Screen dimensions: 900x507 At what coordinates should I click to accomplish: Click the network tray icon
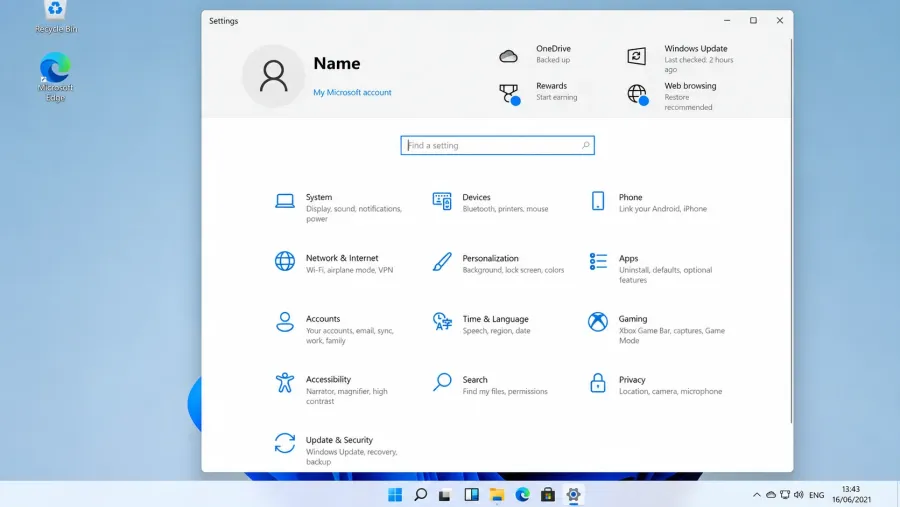pos(785,495)
